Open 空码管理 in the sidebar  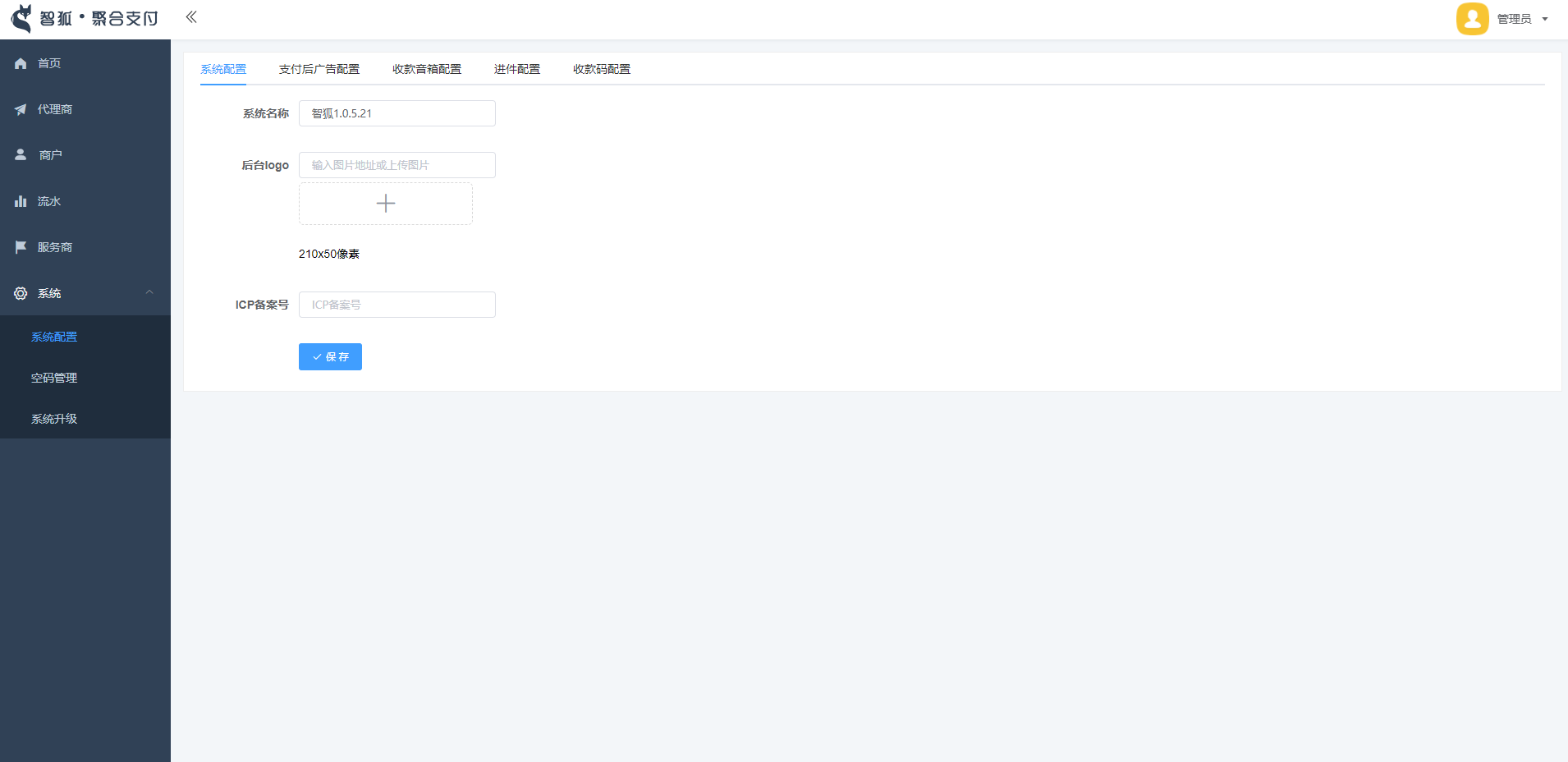point(54,378)
